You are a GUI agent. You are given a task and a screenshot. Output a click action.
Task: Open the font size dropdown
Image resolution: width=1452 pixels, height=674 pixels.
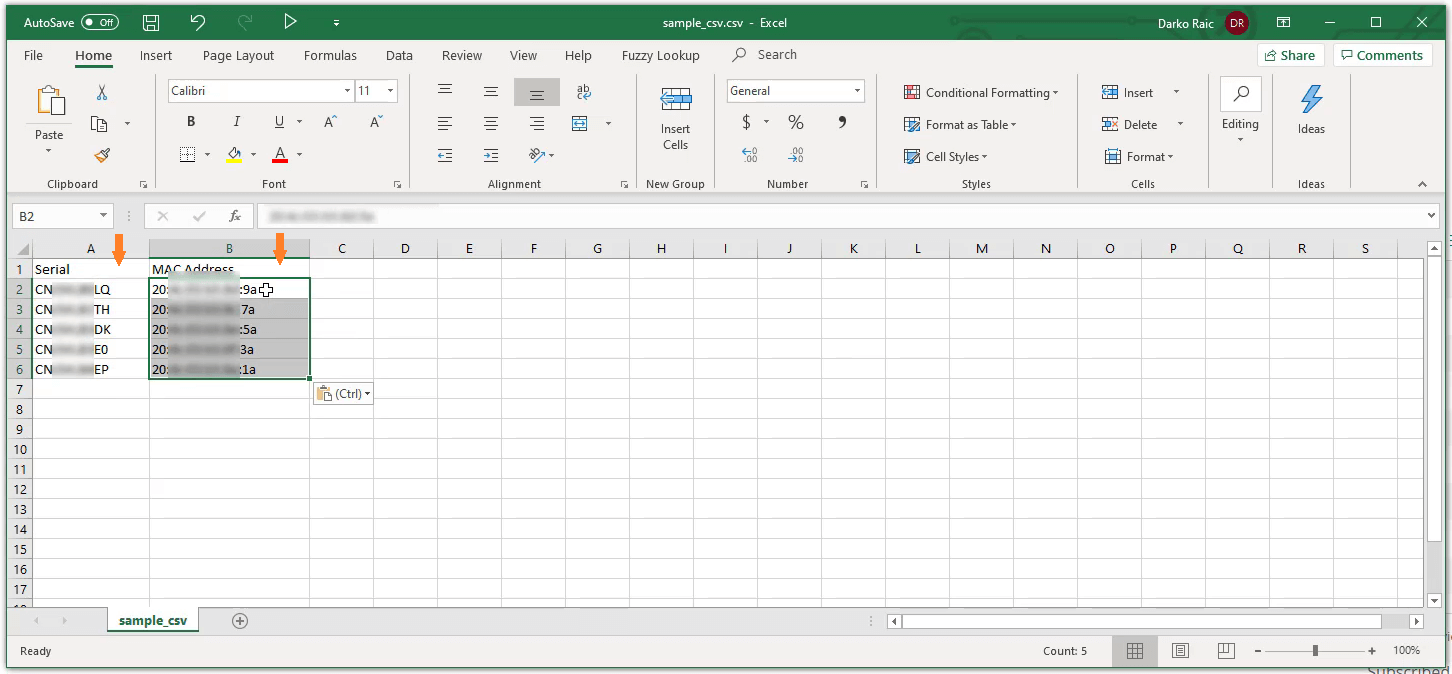pyautogui.click(x=390, y=91)
